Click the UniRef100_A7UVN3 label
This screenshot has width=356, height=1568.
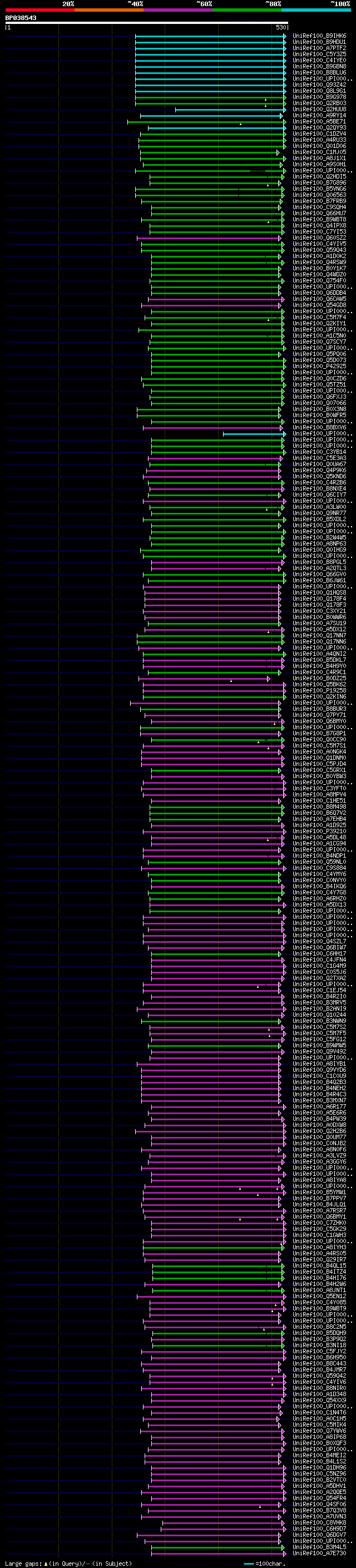(319, 1516)
